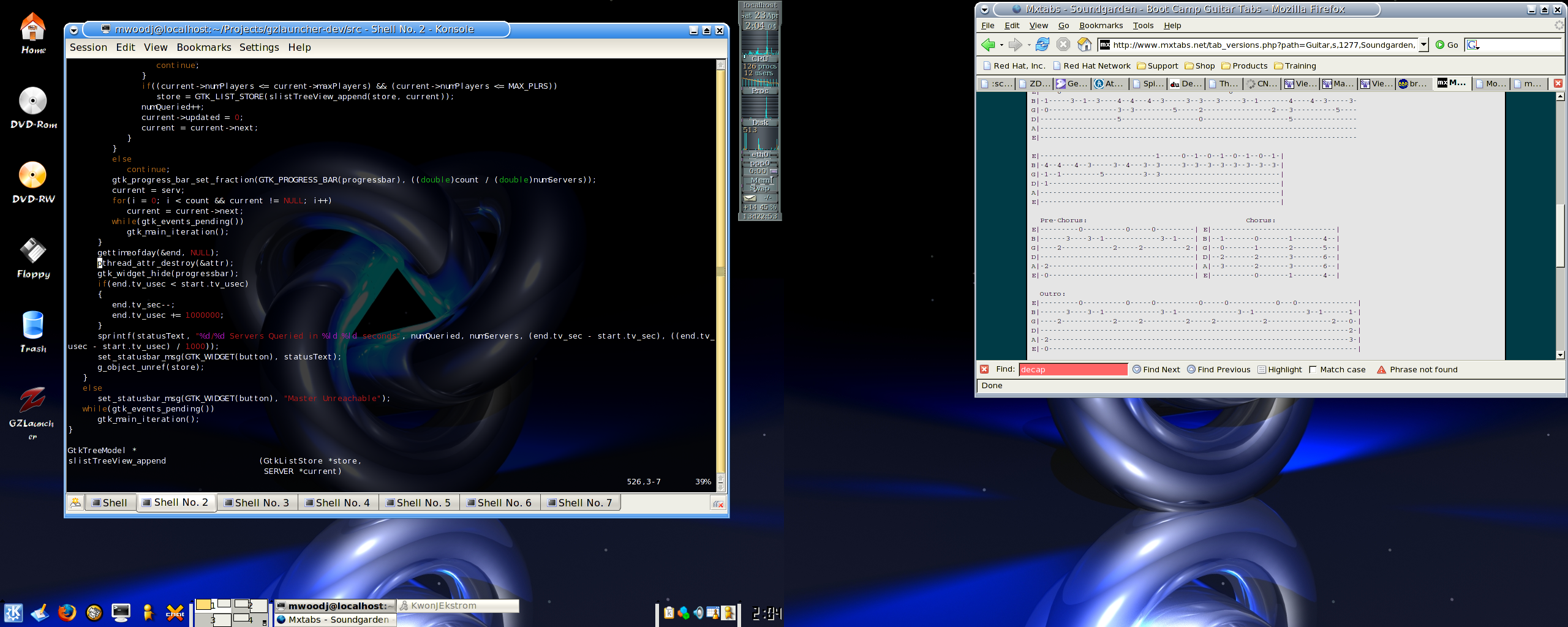The height and width of the screenshot is (627, 1568).
Task: Launch Firefox from the KDE panel
Action: (x=67, y=612)
